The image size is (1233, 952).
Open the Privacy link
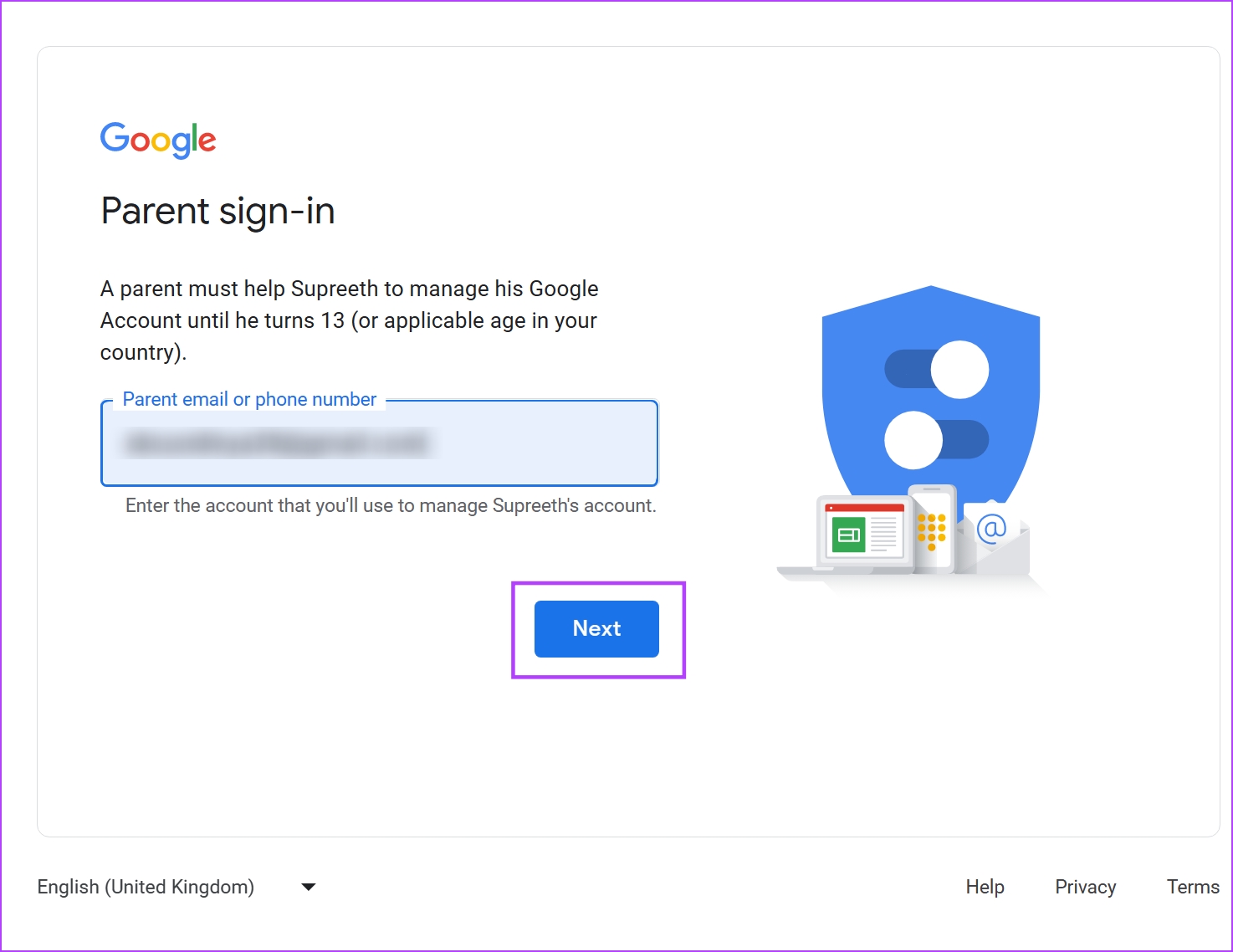1085,887
